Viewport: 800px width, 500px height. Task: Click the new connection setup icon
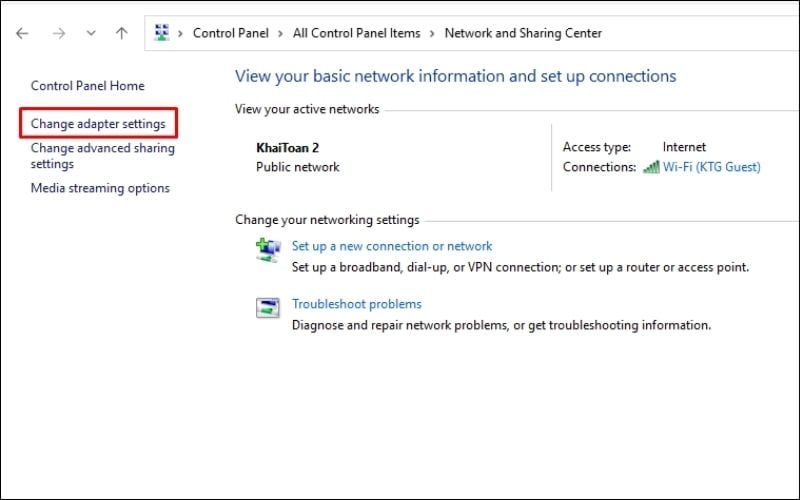[x=268, y=250]
